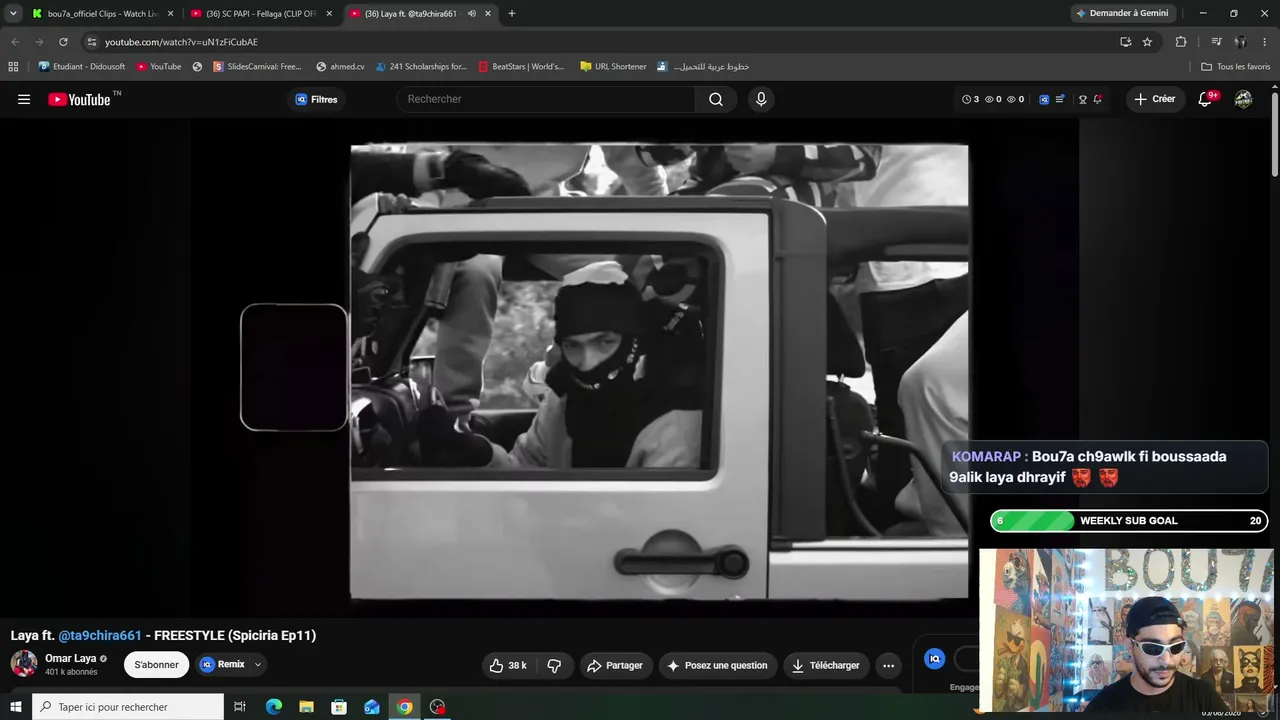Image resolution: width=1280 pixels, height=720 pixels.
Task: Open the SlidesCarnival bookmark
Action: pos(257,67)
